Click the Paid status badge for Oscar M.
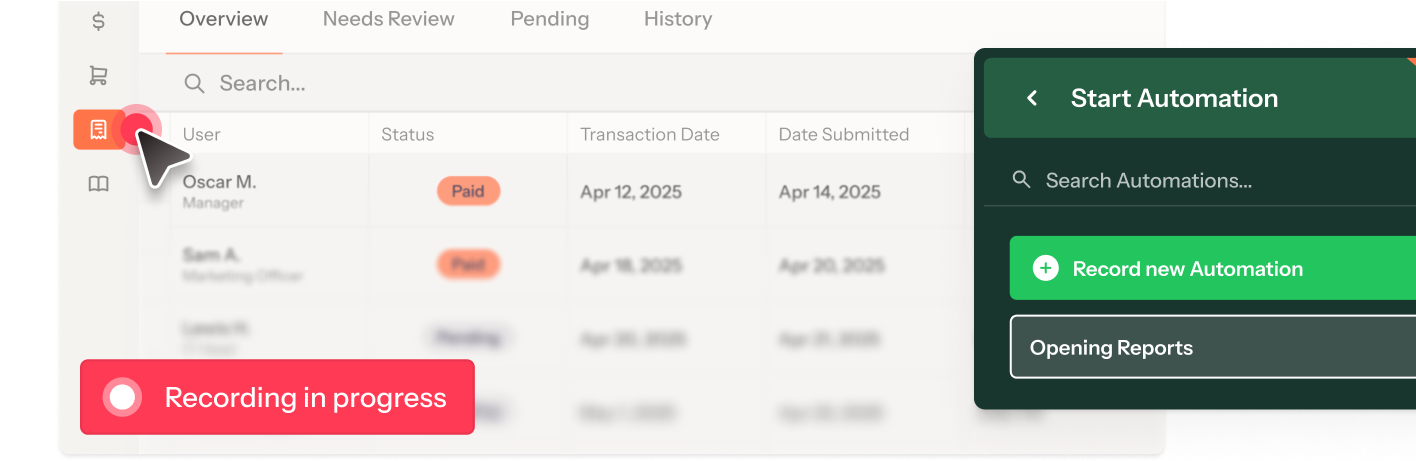The height and width of the screenshot is (461, 1416). (x=468, y=191)
